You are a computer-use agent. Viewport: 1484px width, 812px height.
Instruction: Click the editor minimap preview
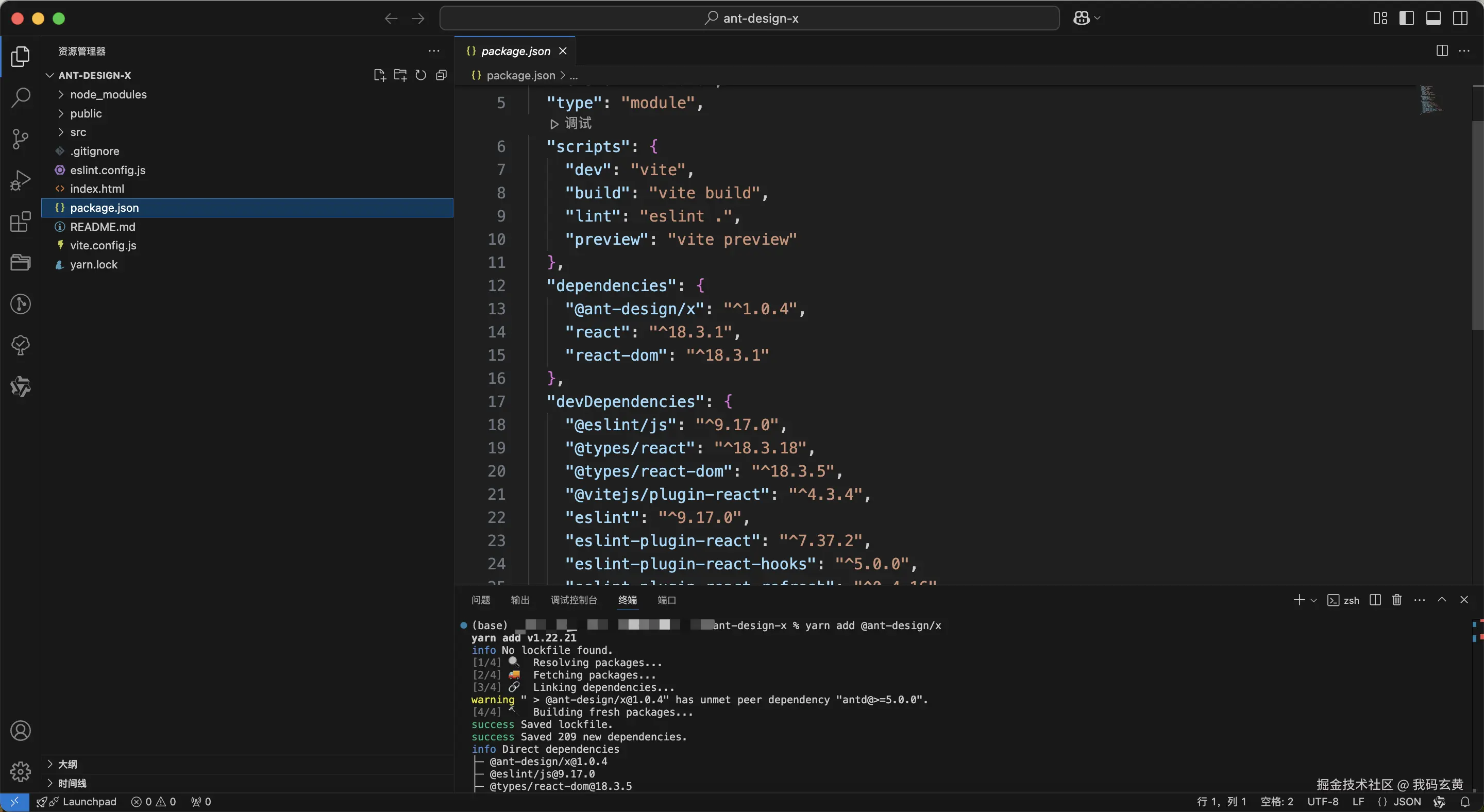click(x=1431, y=99)
